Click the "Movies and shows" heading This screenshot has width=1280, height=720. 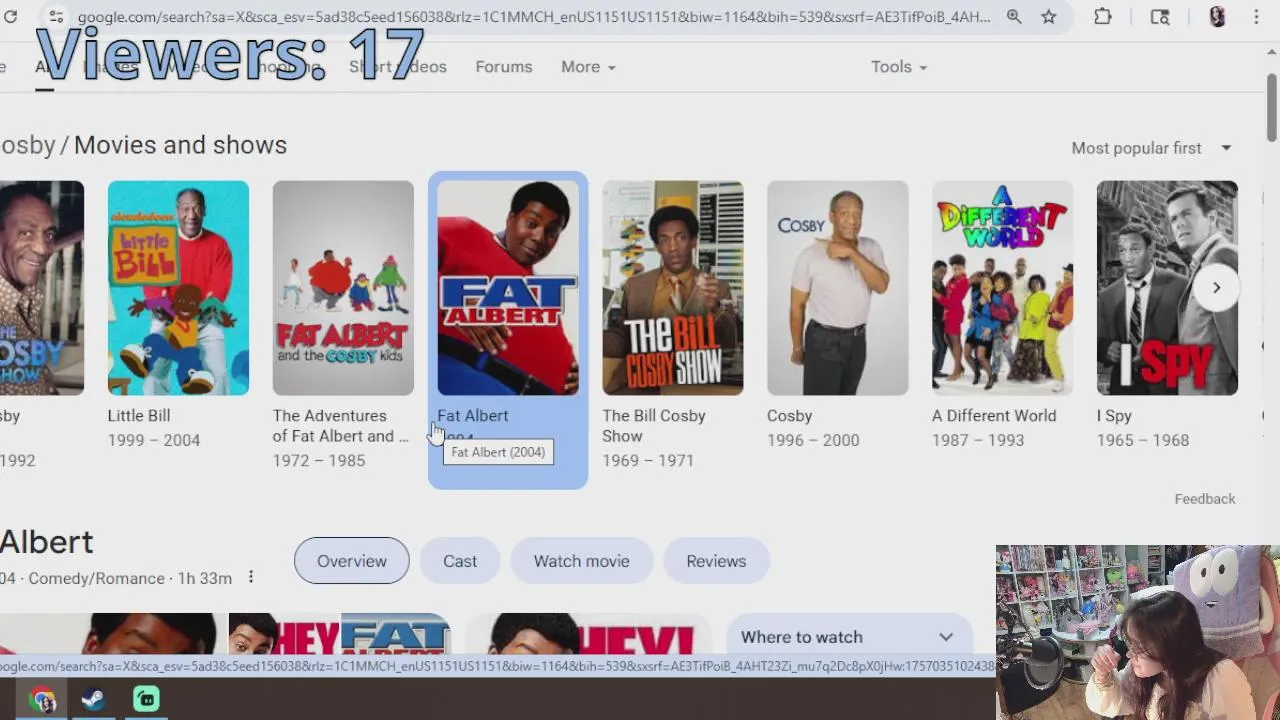[180, 145]
